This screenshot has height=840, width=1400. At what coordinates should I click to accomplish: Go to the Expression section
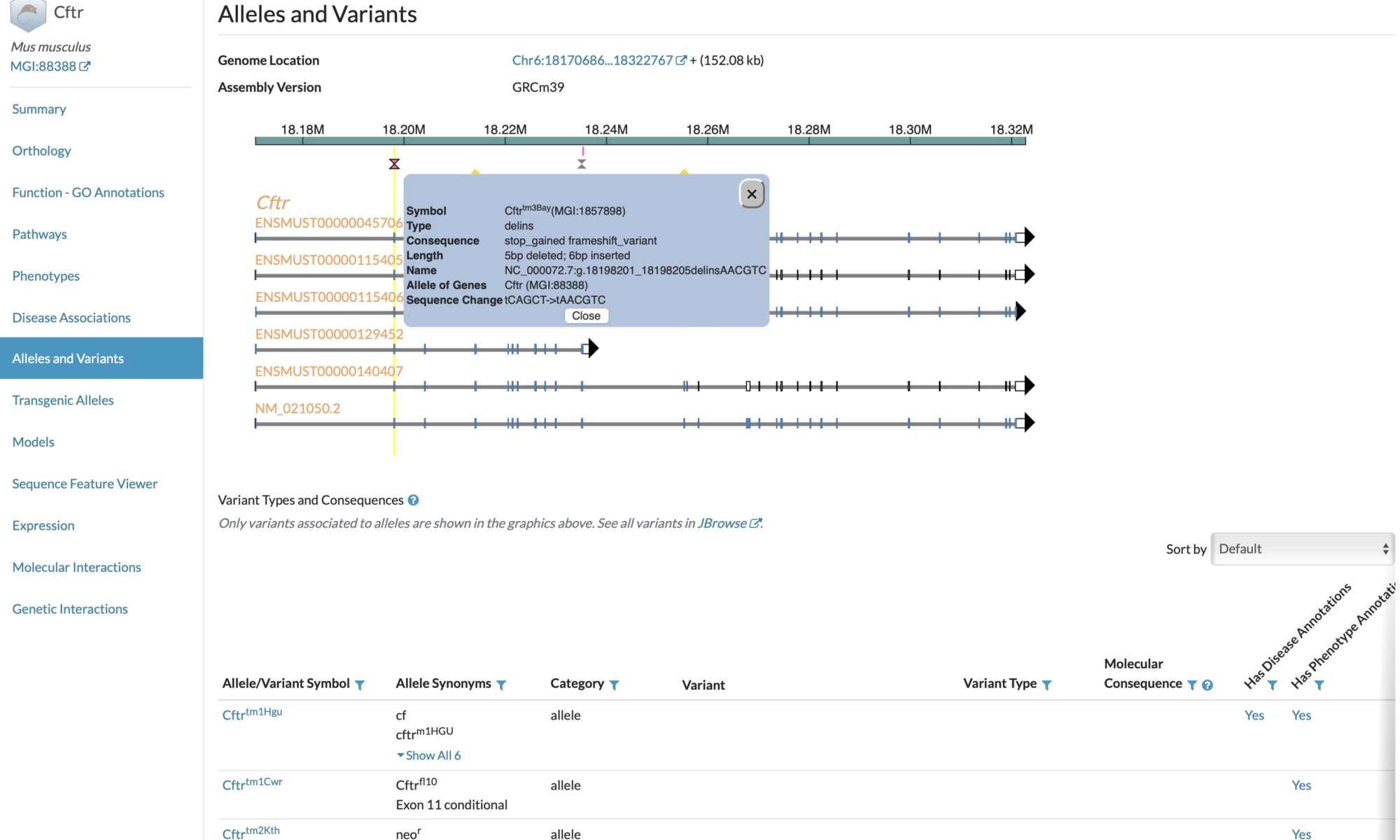coord(43,526)
